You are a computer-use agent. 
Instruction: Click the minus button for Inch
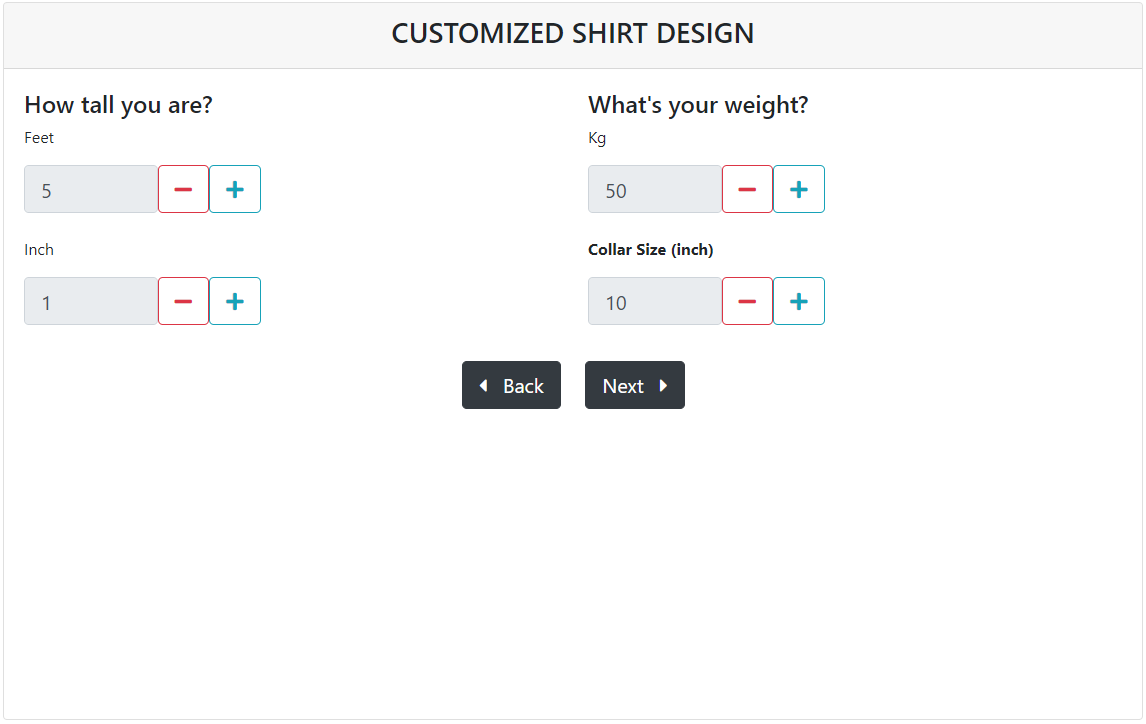click(183, 301)
